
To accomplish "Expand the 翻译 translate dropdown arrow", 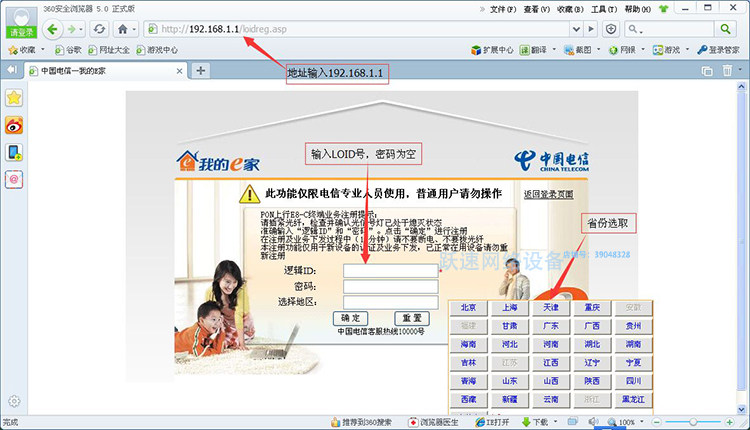I will tap(554, 49).
